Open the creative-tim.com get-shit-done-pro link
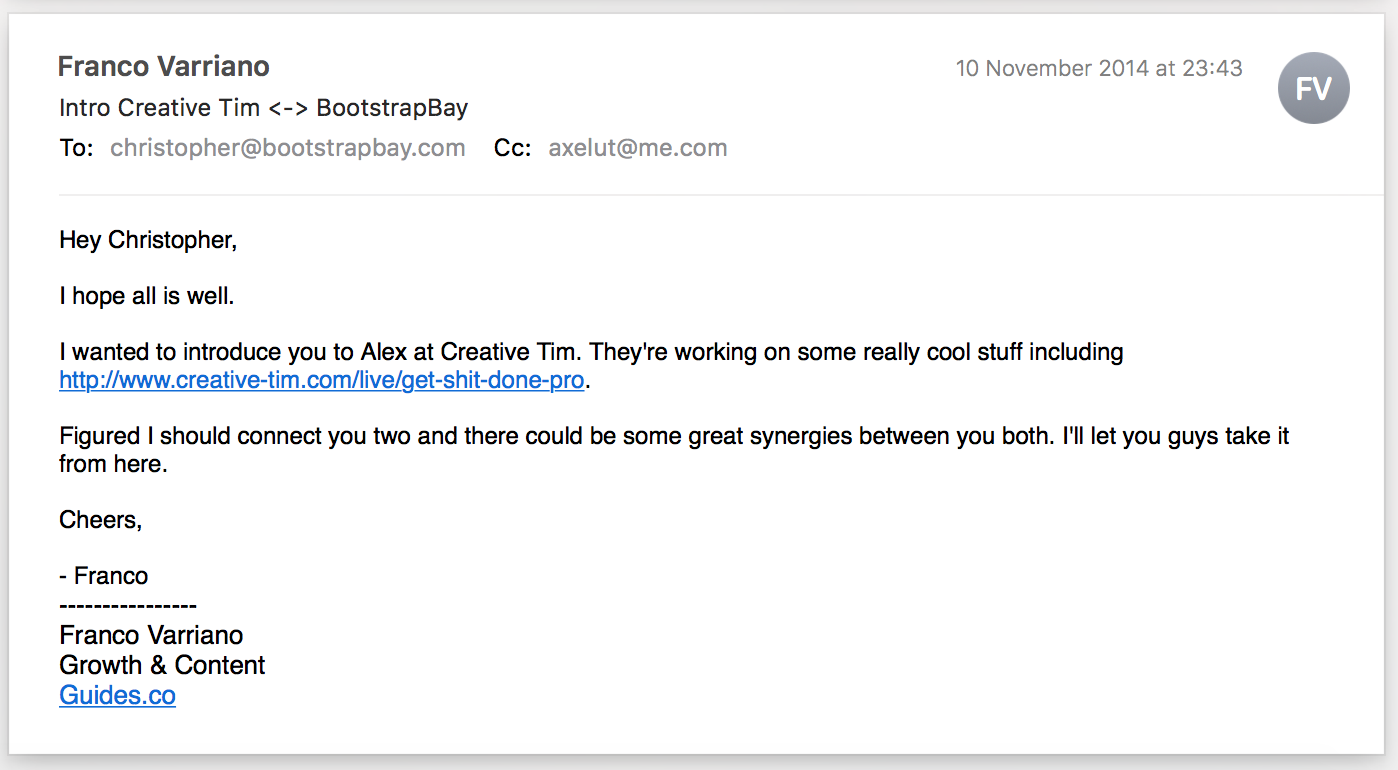 pos(321,381)
